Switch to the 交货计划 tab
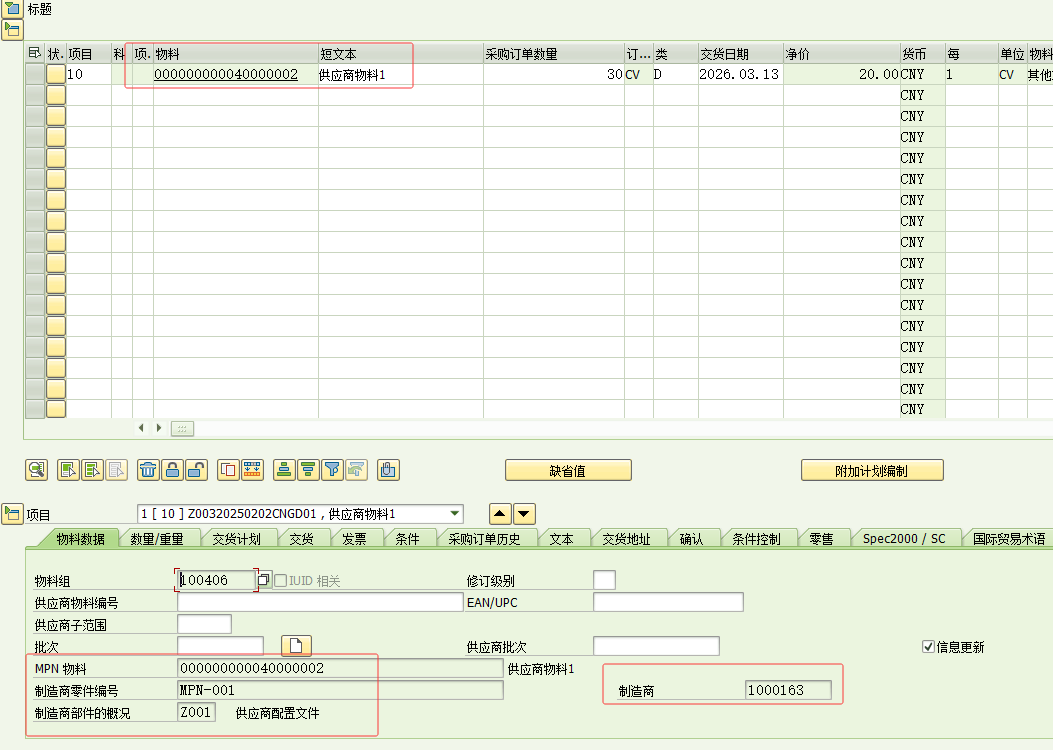 coord(236,539)
